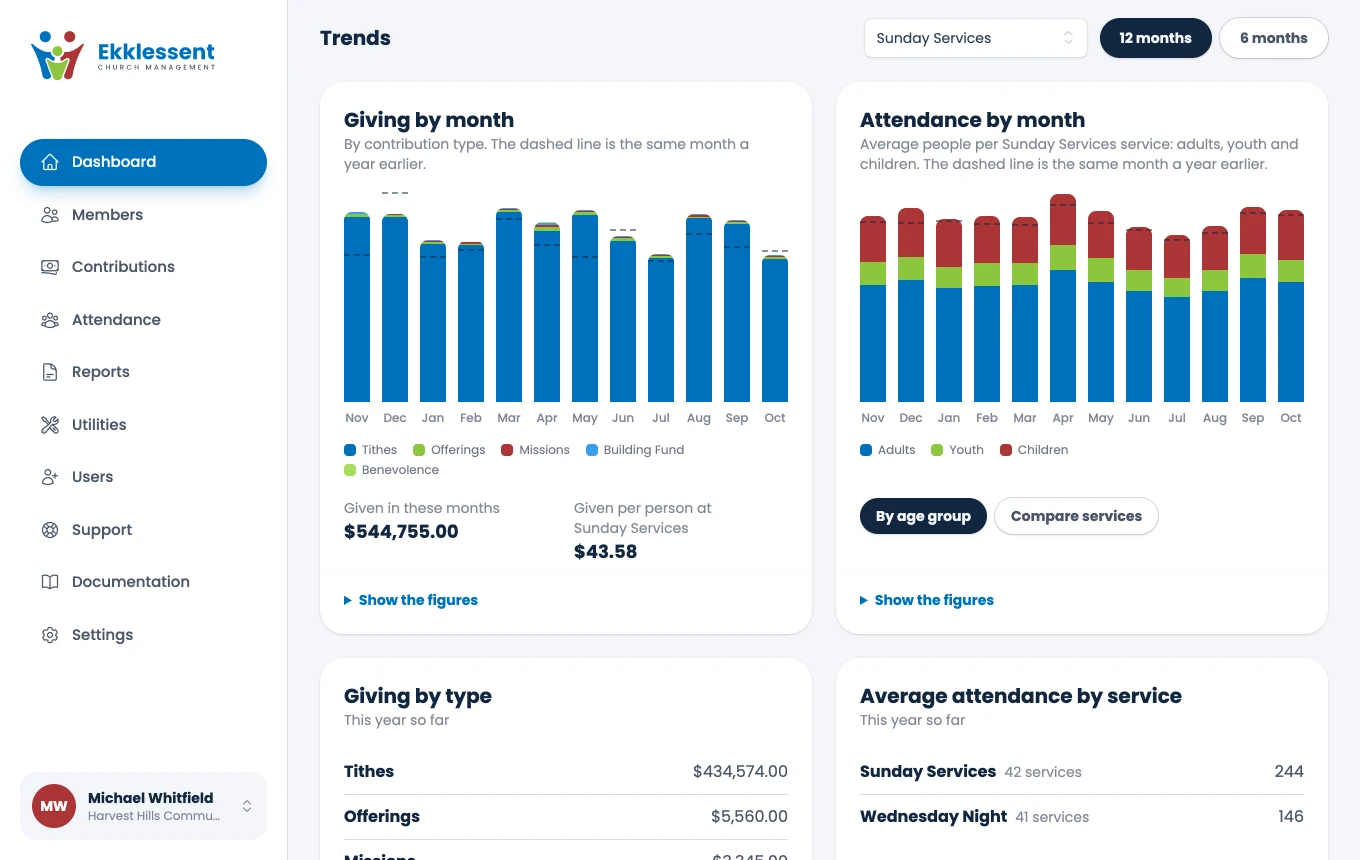The width and height of the screenshot is (1360, 860).
Task: Click the Attendance group icon
Action: click(50, 320)
